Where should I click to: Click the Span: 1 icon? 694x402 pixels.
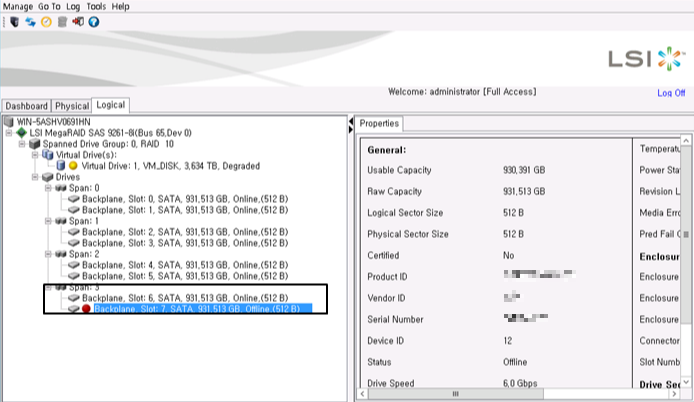[61, 221]
